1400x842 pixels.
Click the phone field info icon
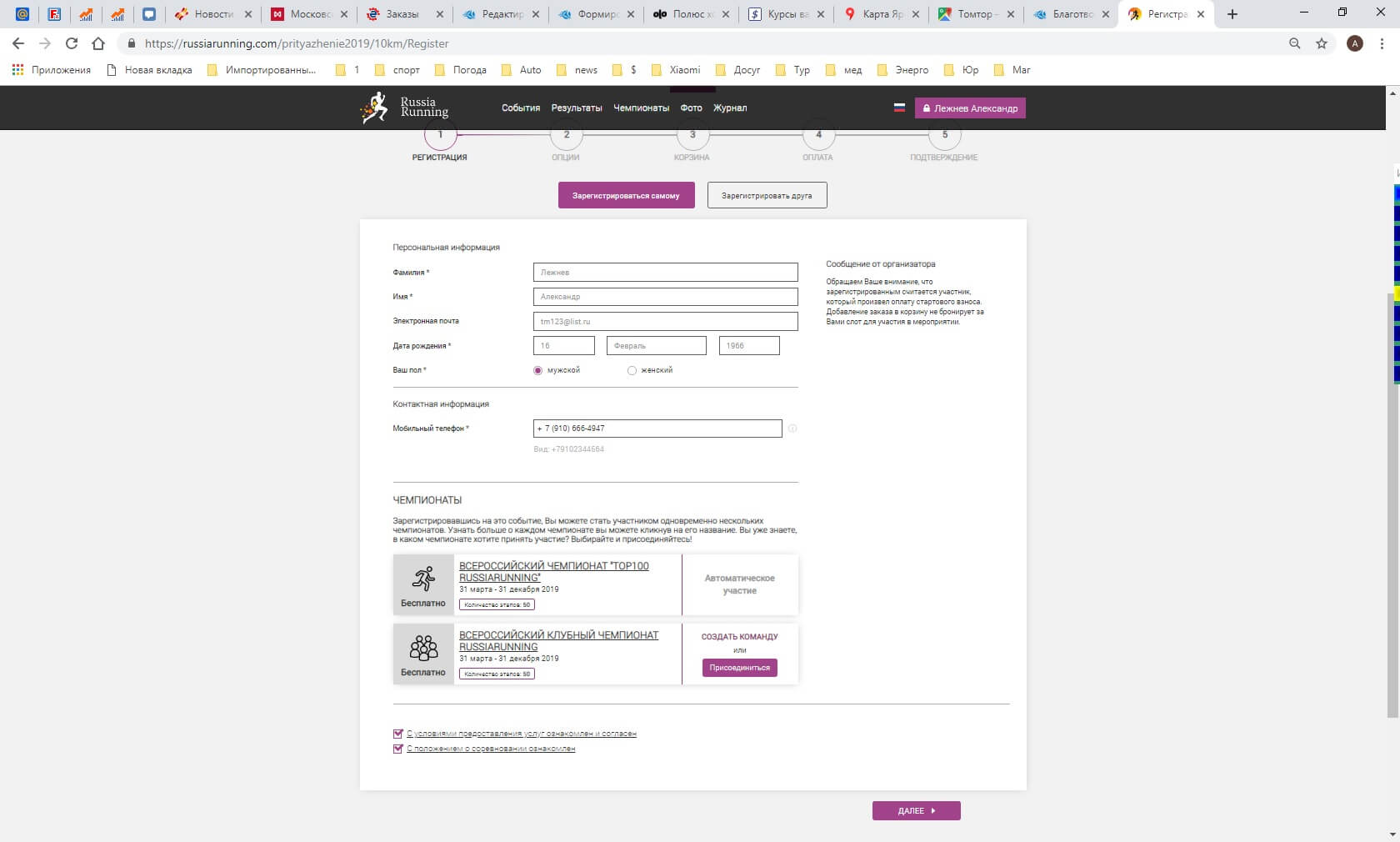click(x=792, y=429)
